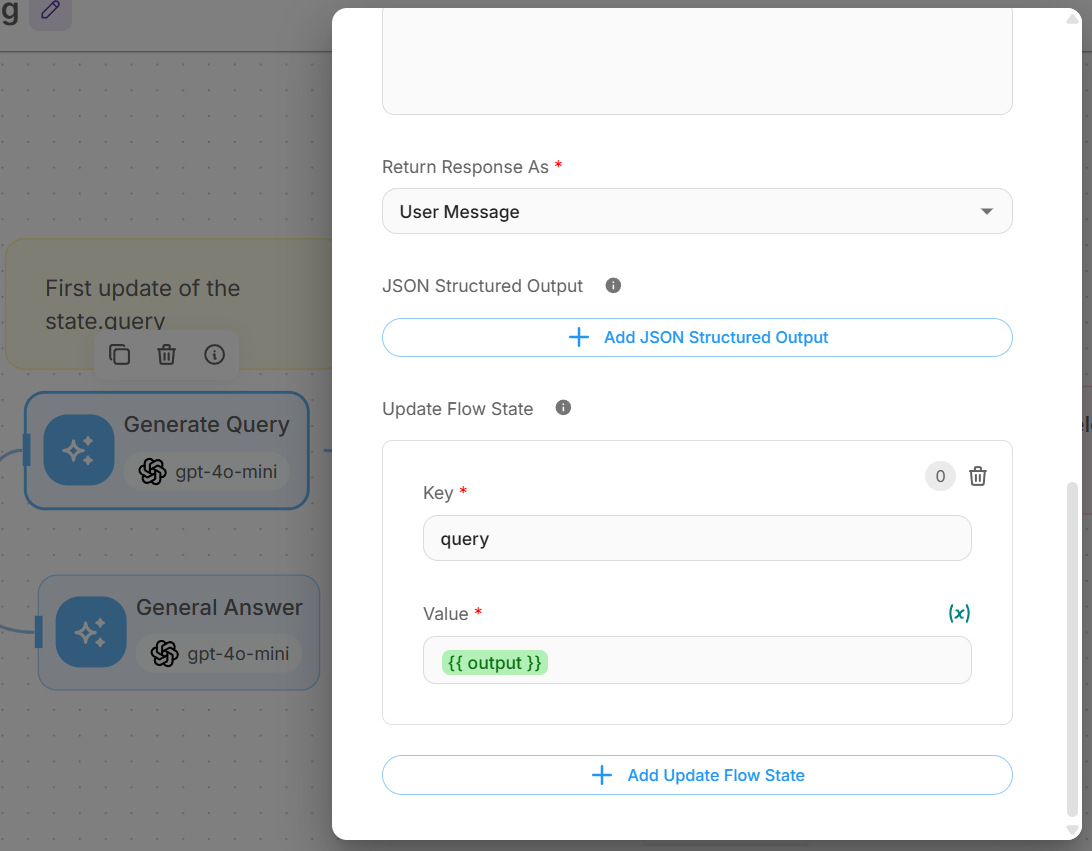Focus the Key field containing query
1092x851 pixels.
(x=697, y=539)
